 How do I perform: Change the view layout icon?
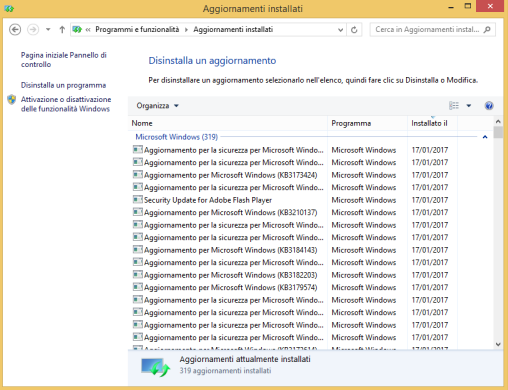tap(454, 106)
